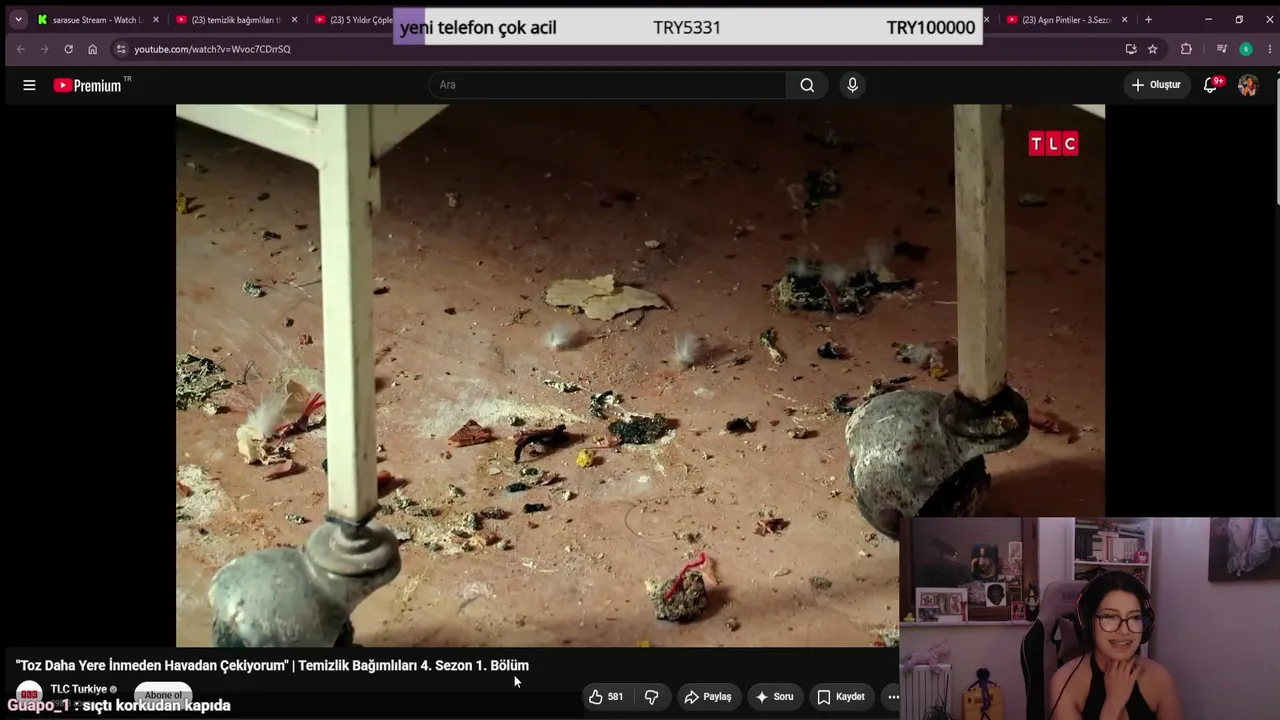1280x720 pixels.
Task: Click the video player to pause
Action: (640, 376)
